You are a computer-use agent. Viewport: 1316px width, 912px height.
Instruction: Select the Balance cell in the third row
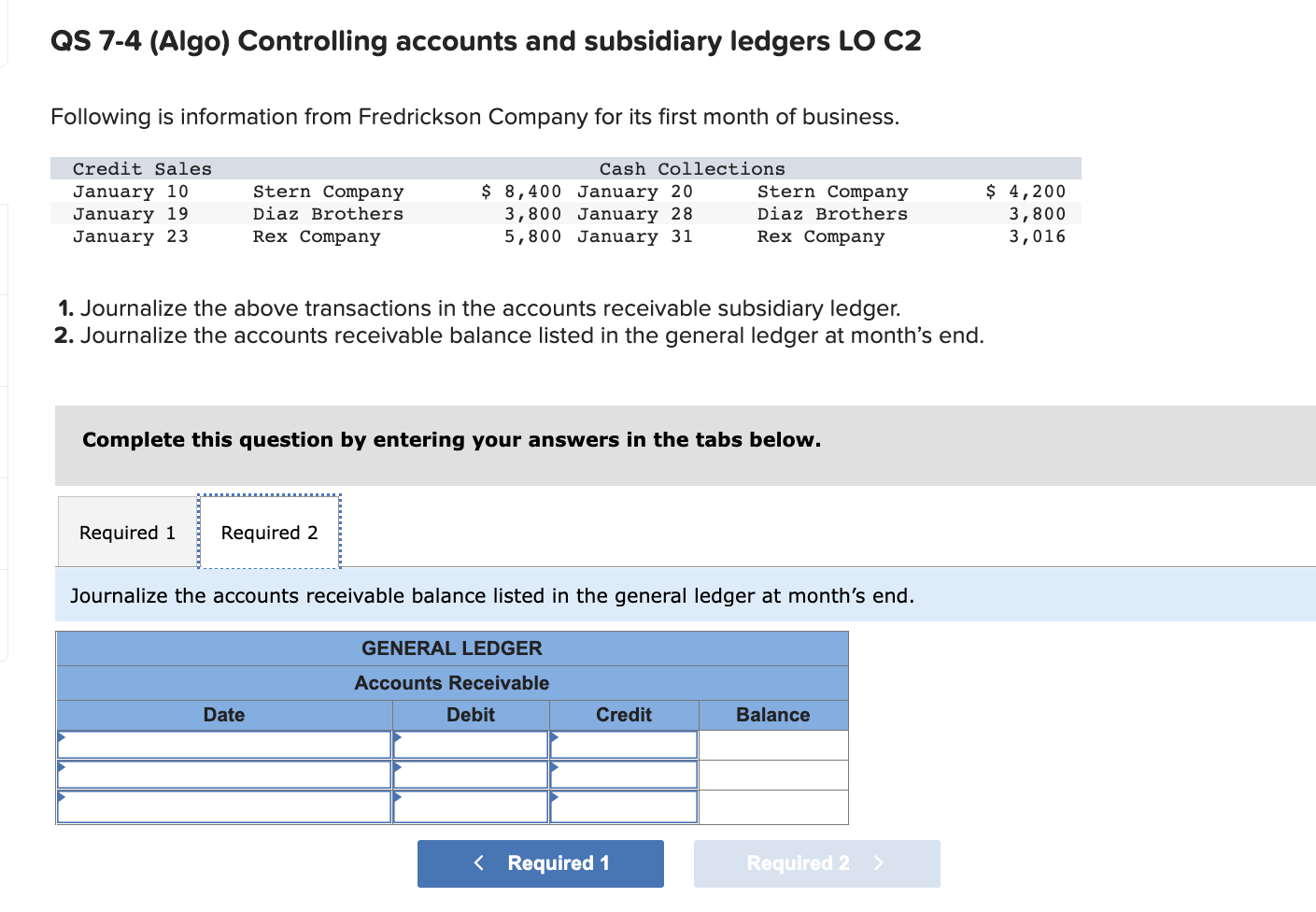(772, 805)
